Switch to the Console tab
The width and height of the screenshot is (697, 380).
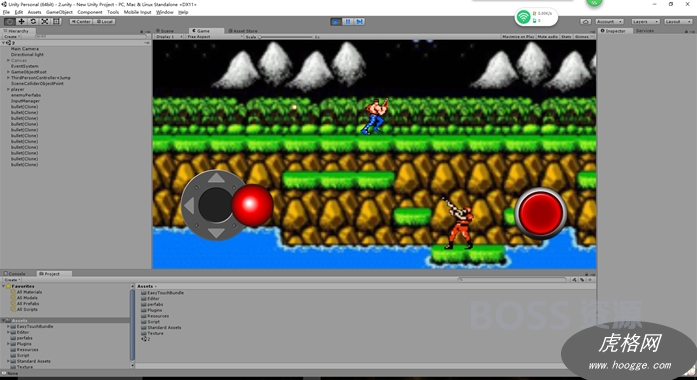pos(15,274)
